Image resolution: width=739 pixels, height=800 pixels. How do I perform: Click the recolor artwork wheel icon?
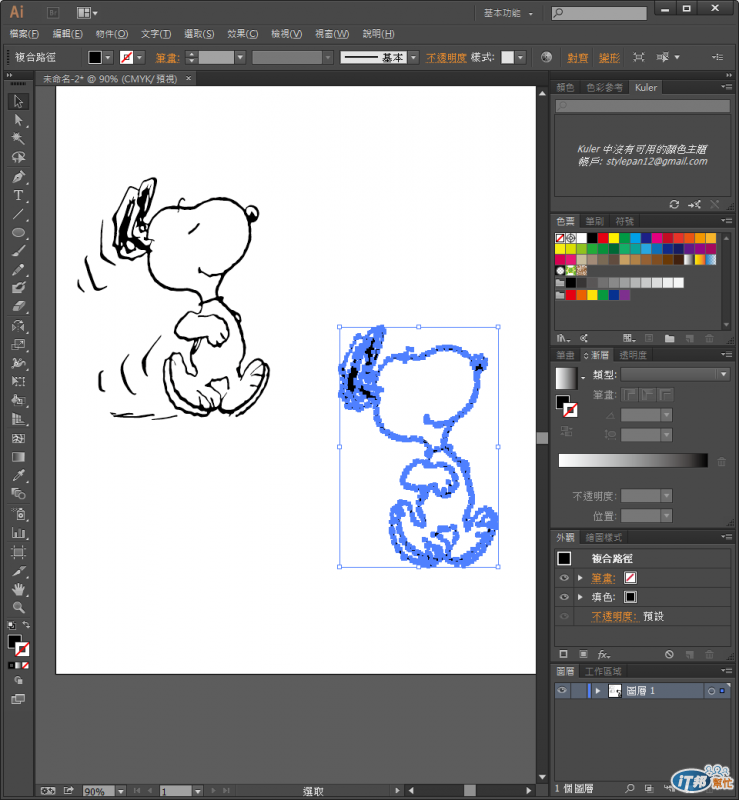click(x=546, y=57)
